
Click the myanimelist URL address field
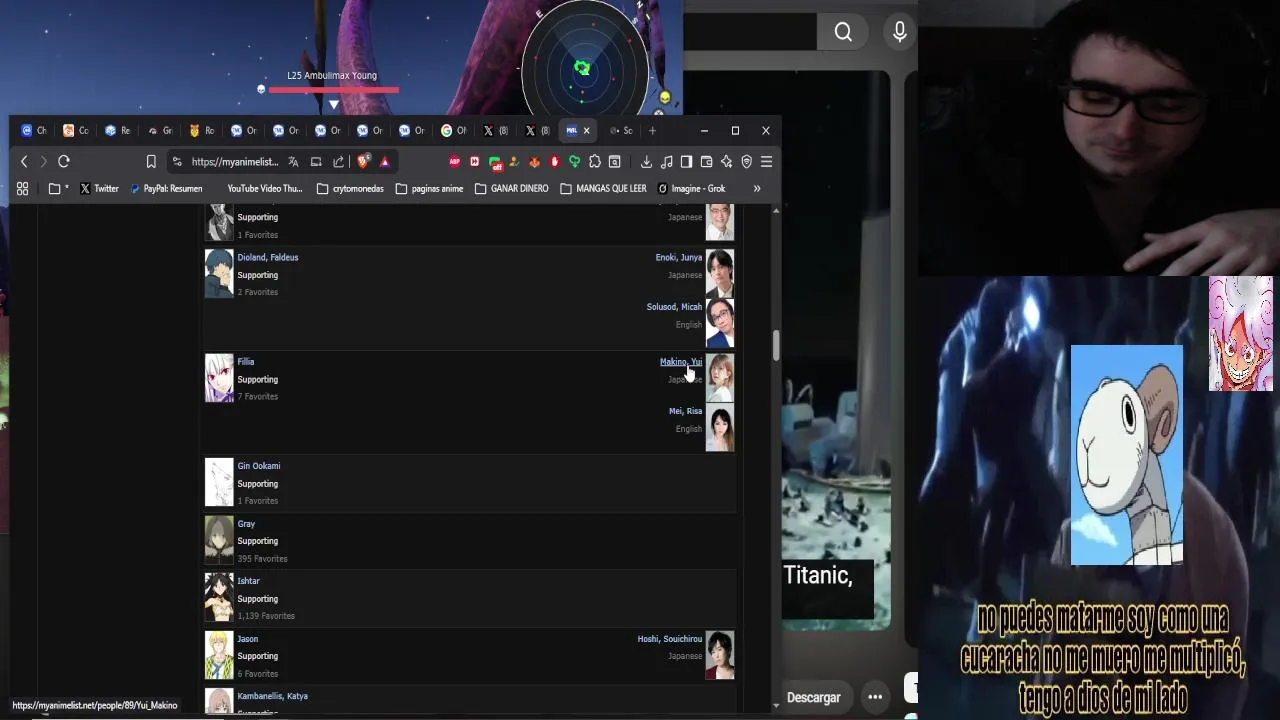[x=235, y=161]
